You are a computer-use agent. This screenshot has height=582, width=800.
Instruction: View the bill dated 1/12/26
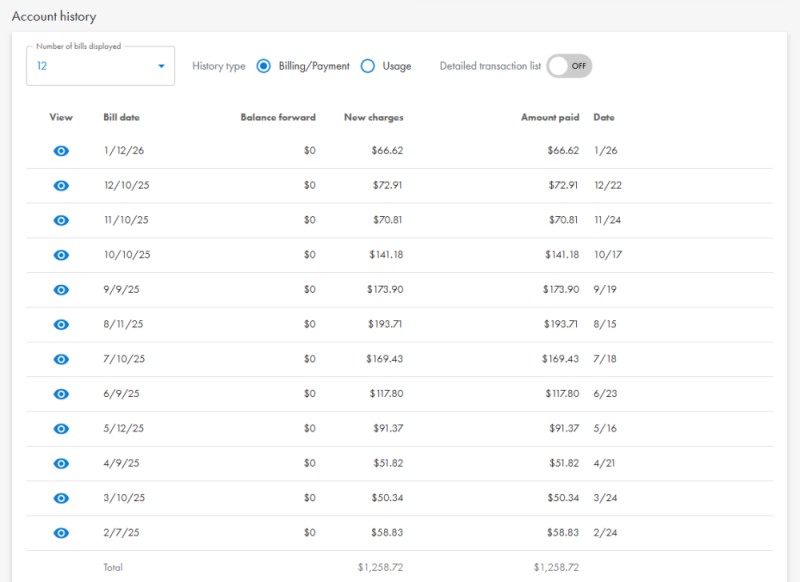coord(61,151)
